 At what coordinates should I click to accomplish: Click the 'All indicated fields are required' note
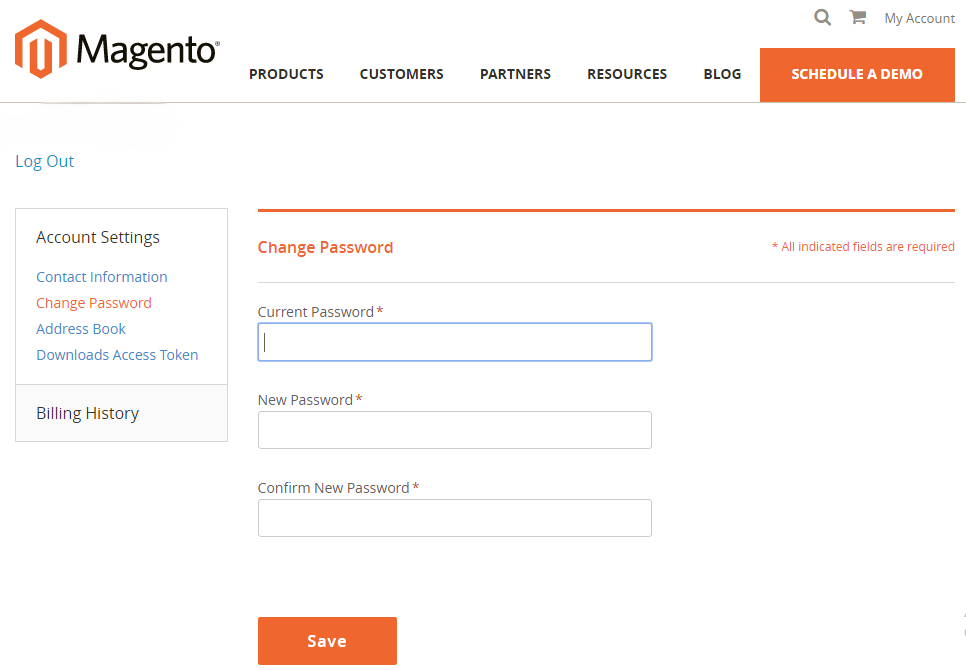tap(863, 246)
